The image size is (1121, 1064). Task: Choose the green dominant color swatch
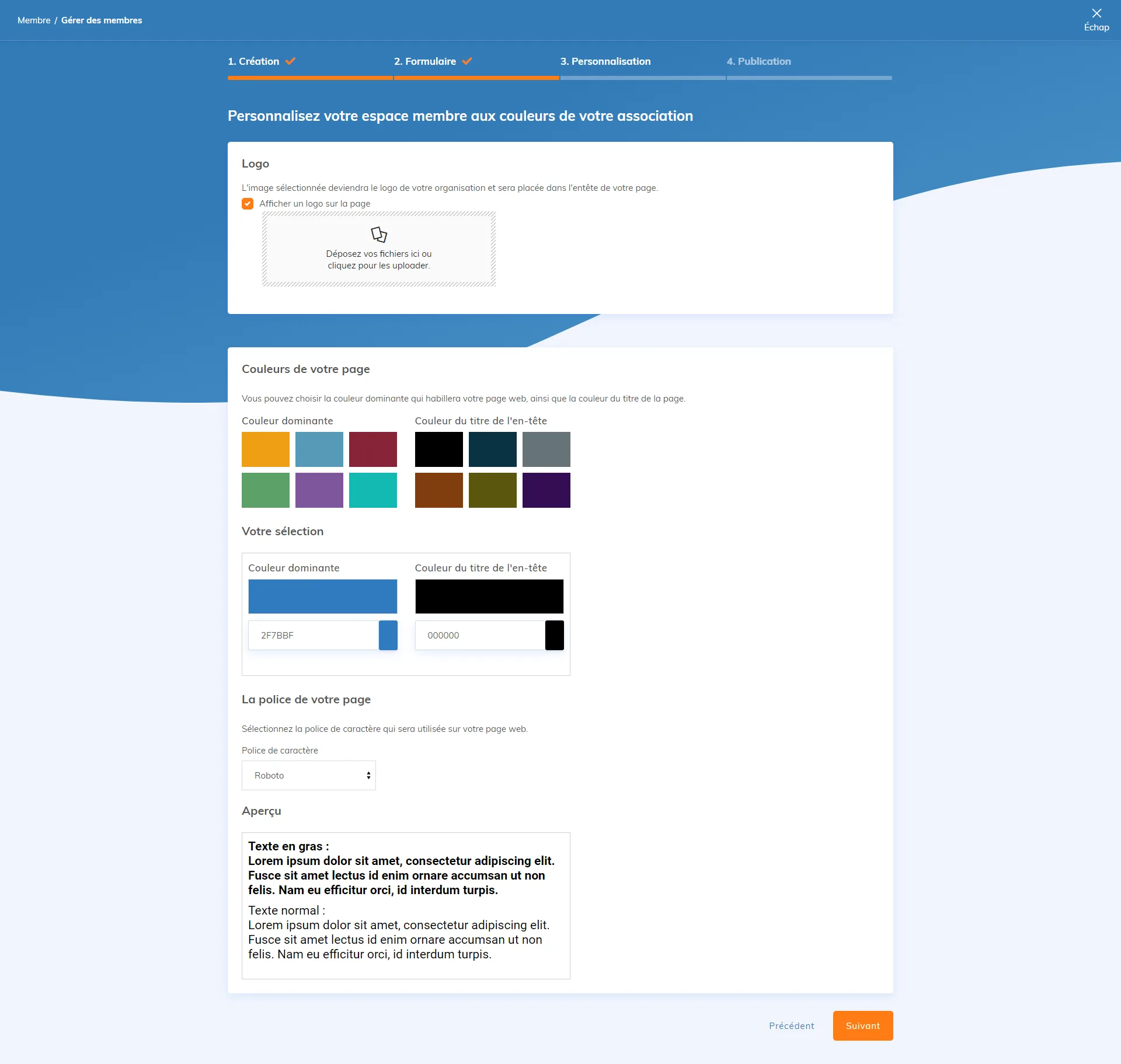pos(266,490)
